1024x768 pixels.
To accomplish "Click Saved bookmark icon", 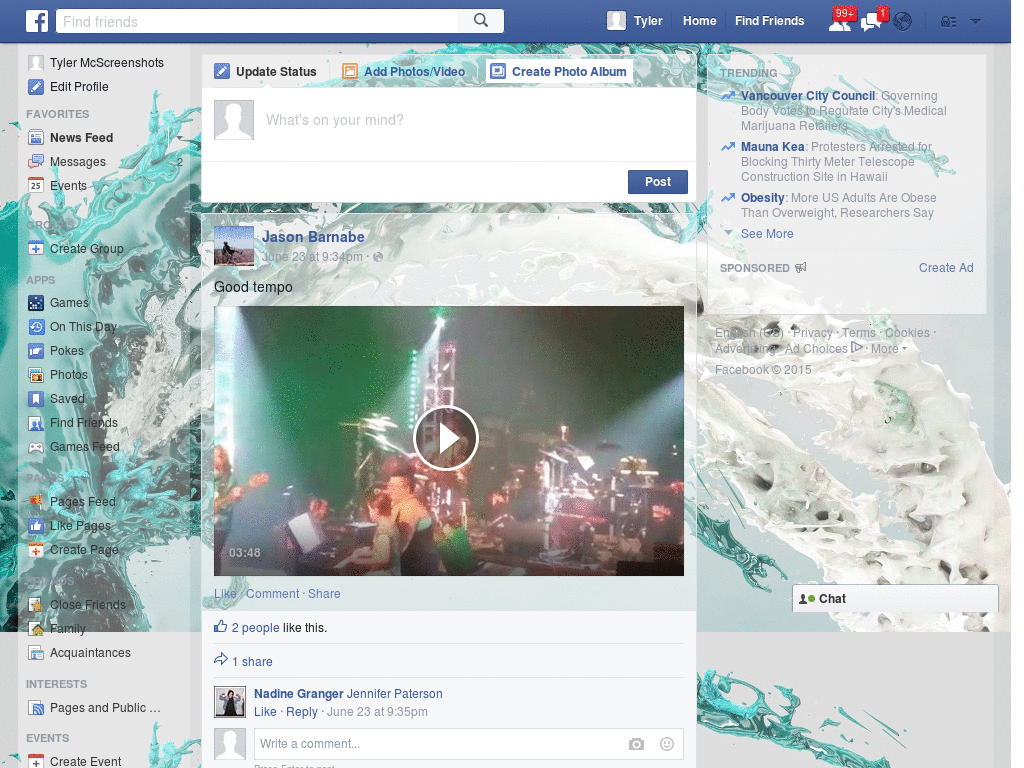I will coord(36,398).
